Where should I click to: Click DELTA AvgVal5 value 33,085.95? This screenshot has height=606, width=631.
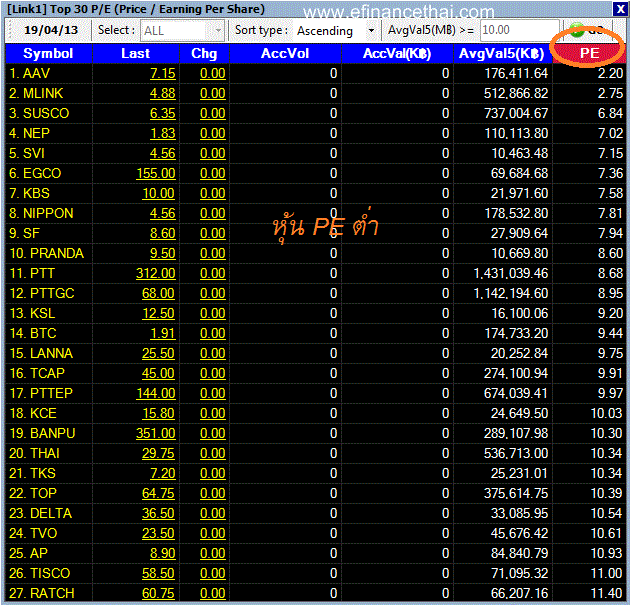519,514
